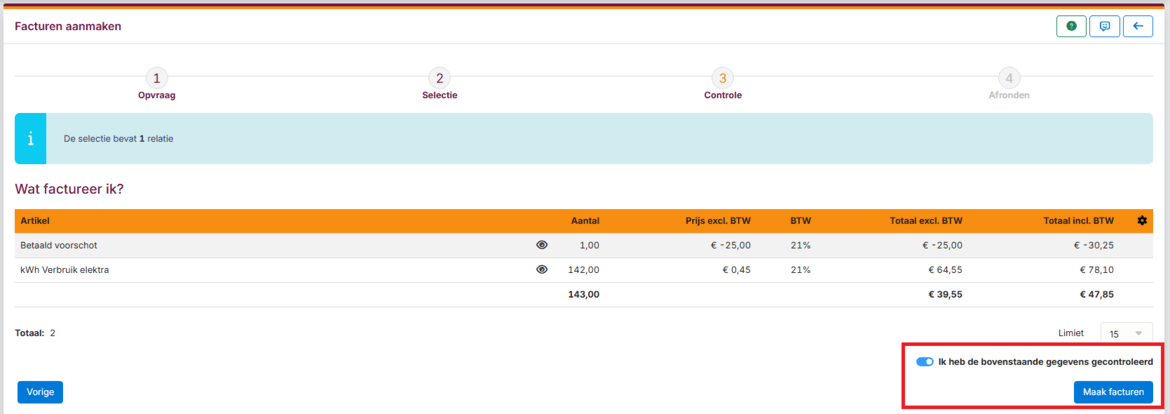Image resolution: width=1170 pixels, height=414 pixels.
Task: Select the kWh Verbruik elektra row text
Action: click(x=65, y=270)
